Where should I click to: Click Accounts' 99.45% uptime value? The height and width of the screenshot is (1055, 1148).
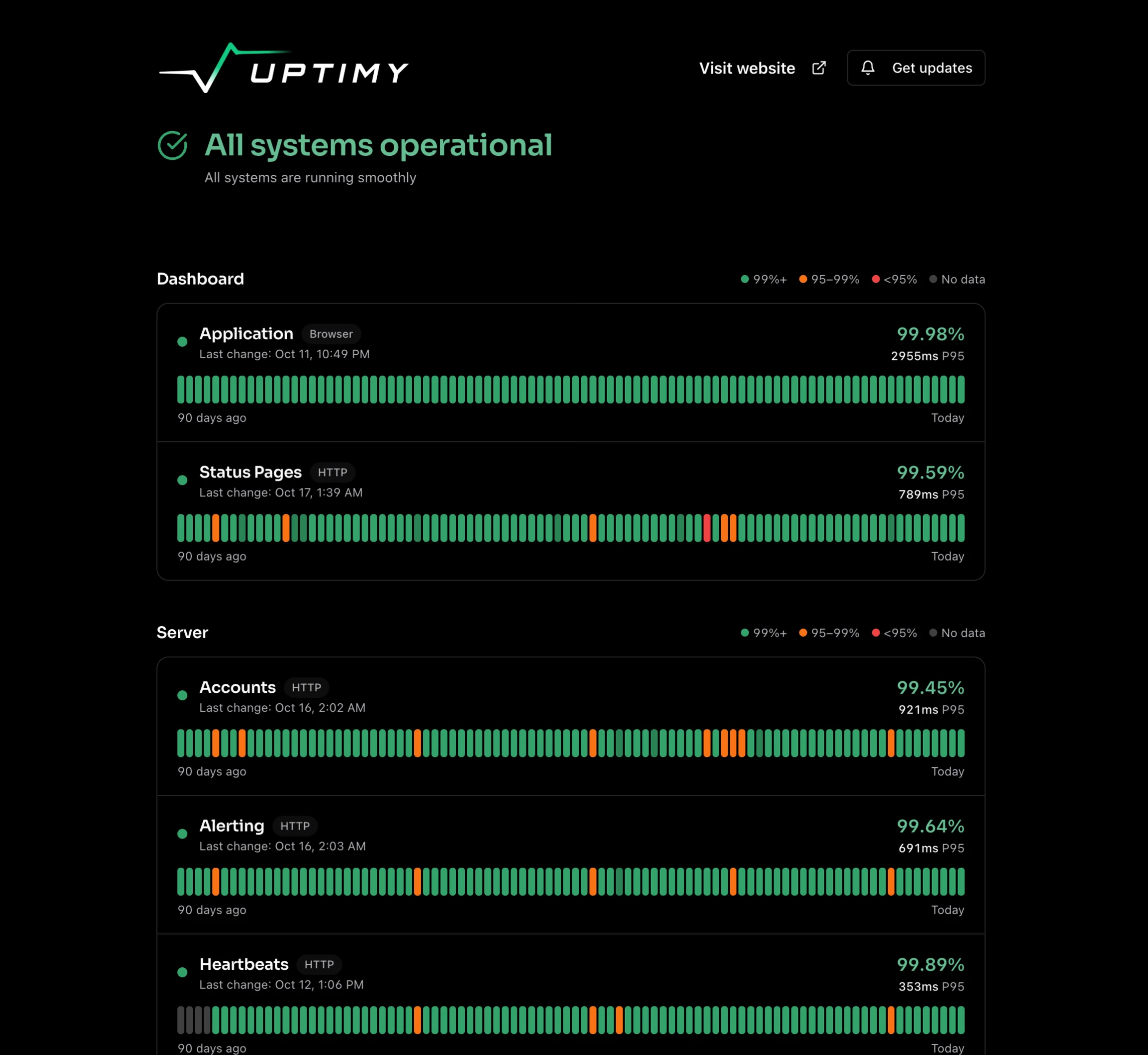tap(931, 687)
